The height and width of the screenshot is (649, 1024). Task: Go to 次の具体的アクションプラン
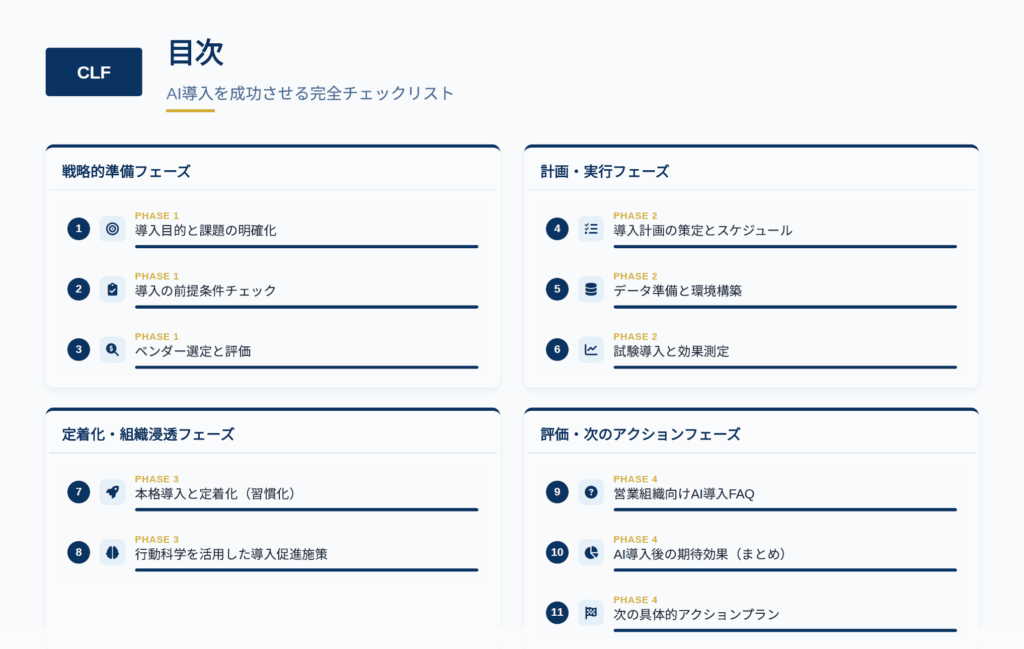click(x=752, y=612)
